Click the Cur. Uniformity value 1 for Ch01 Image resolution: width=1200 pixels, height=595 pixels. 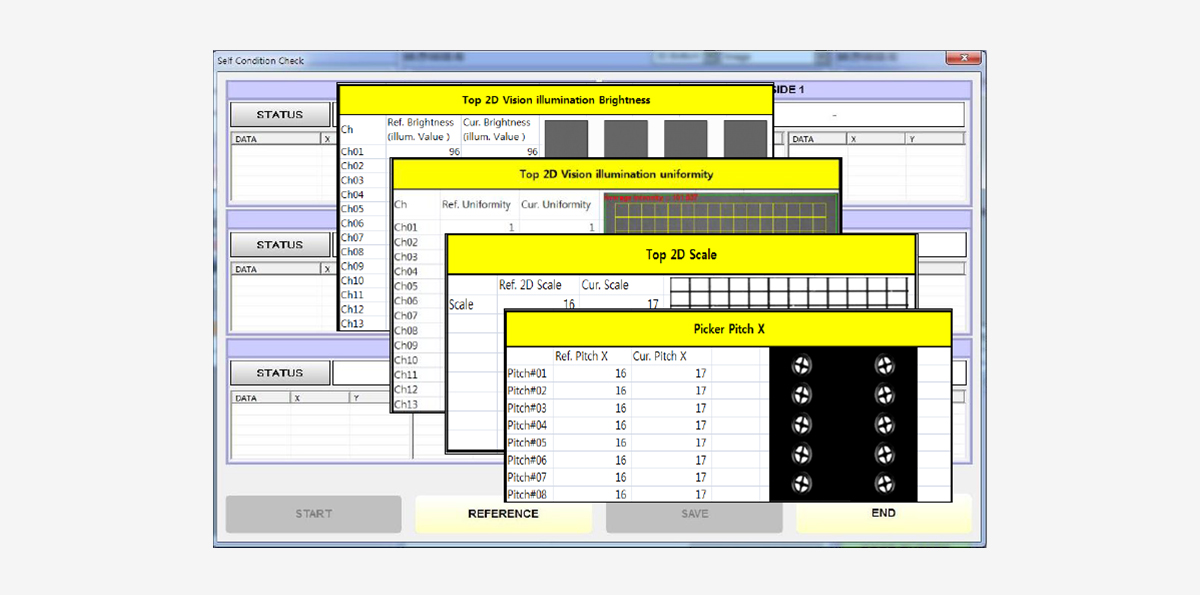coord(591,228)
